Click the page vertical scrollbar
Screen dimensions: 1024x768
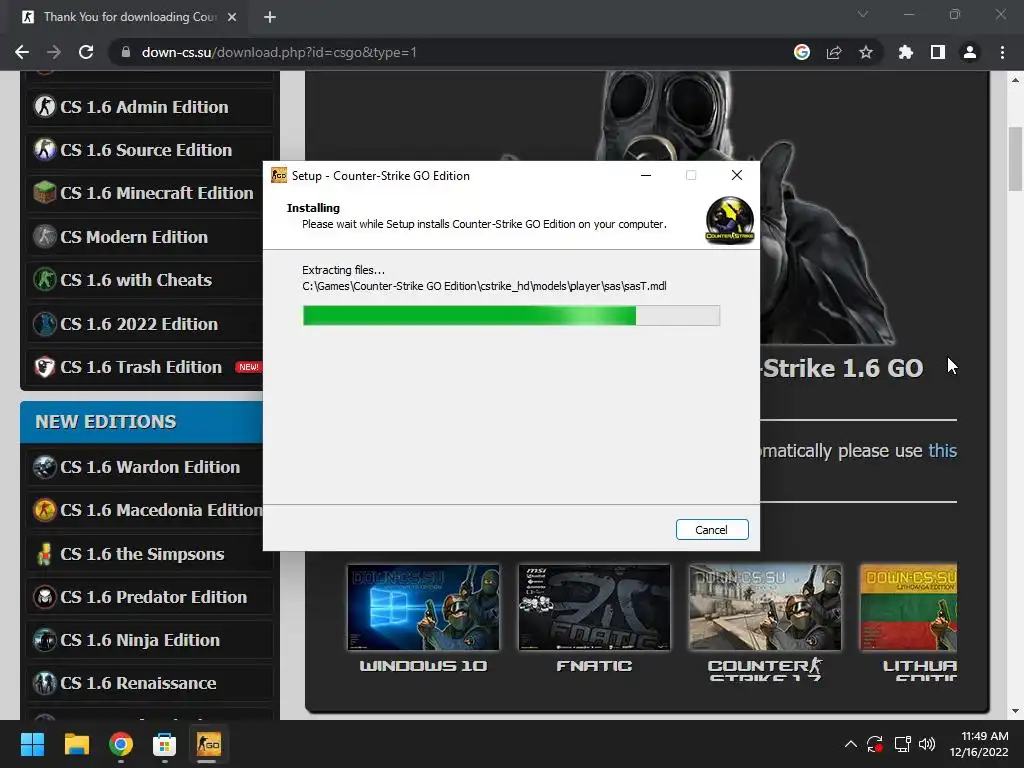point(1015,159)
